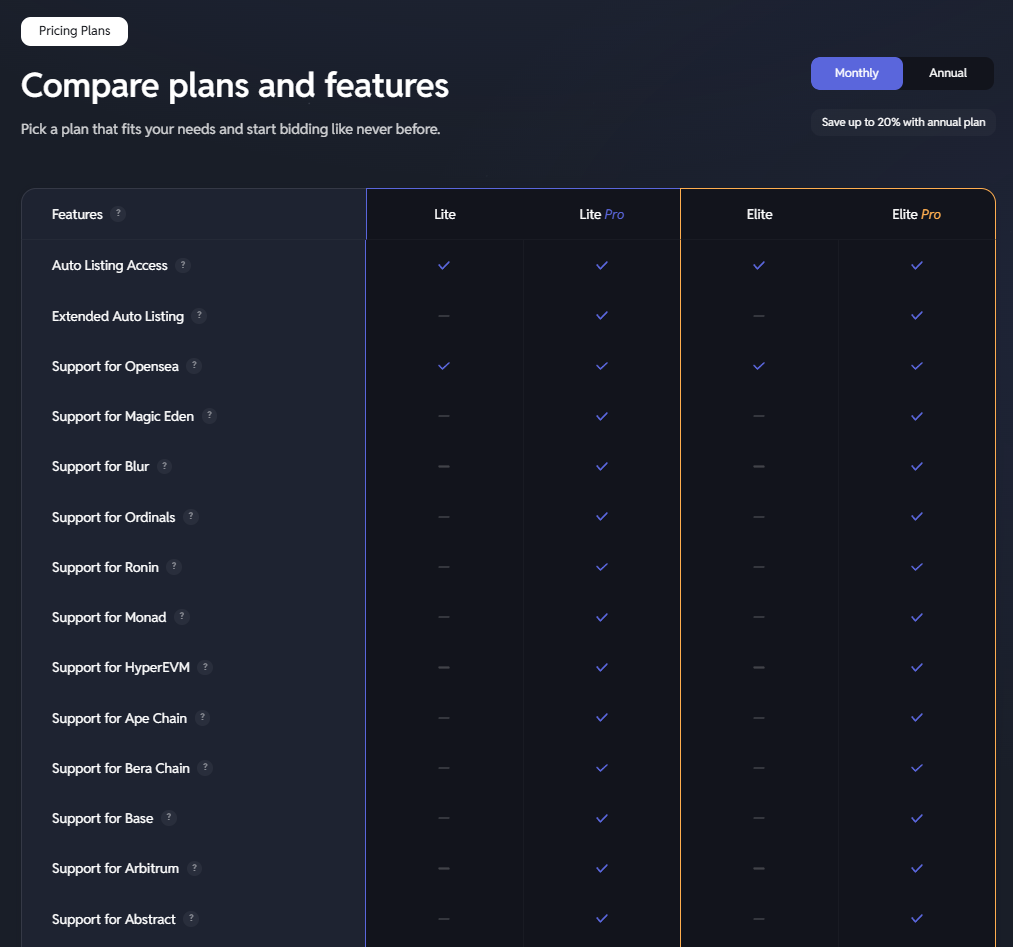Screen dimensions: 1013x947
Task: Select the Lite Pro plan column header
Action: tap(601, 214)
